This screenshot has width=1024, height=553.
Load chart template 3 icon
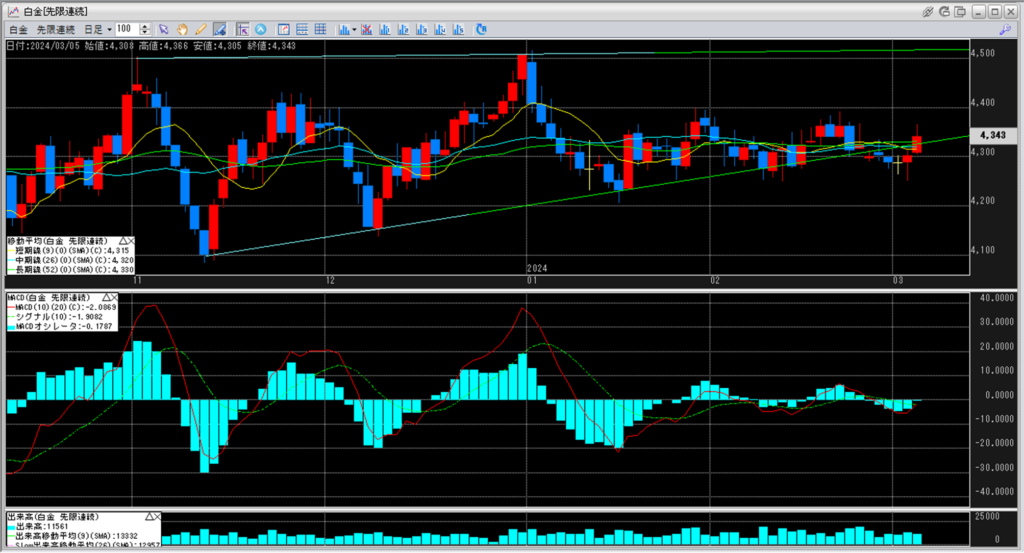[x=421, y=29]
